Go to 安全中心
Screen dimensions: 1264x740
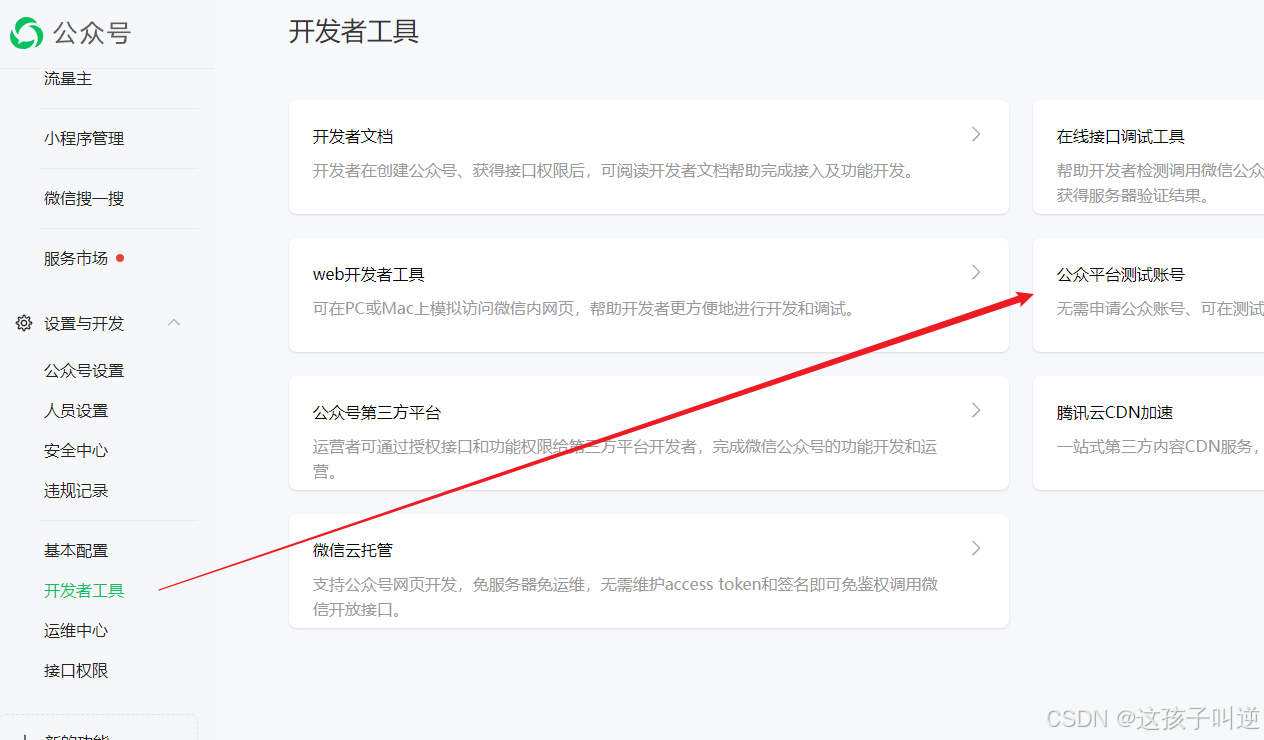(x=76, y=450)
